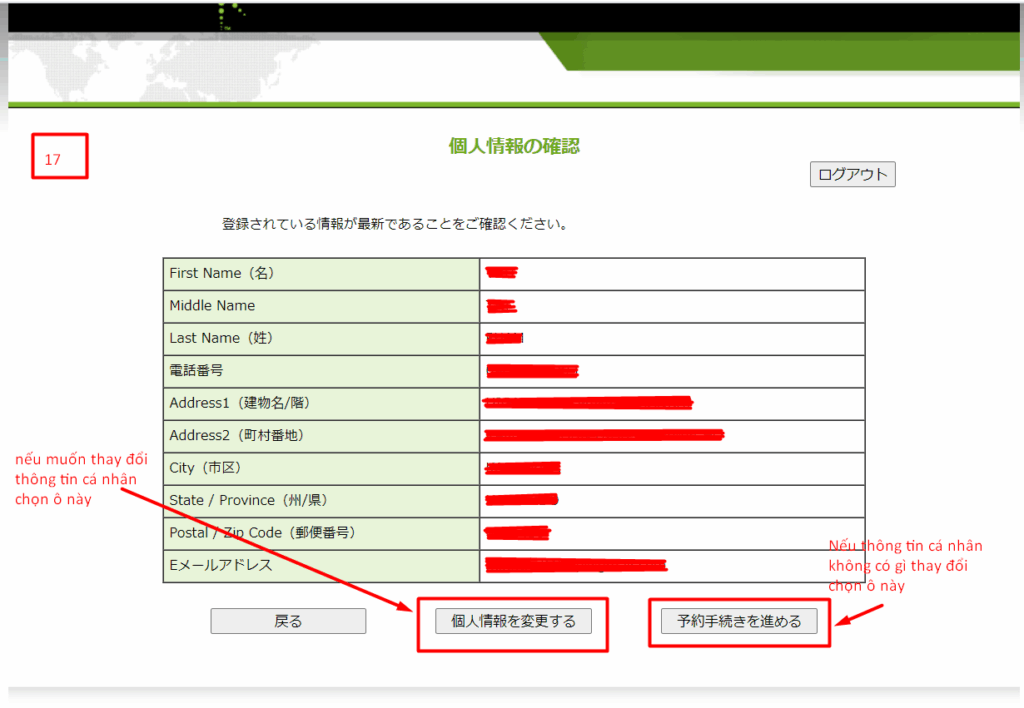Proceed with the 予約手続きを進める button
Screen dimensions: 1024x708
(x=739, y=621)
